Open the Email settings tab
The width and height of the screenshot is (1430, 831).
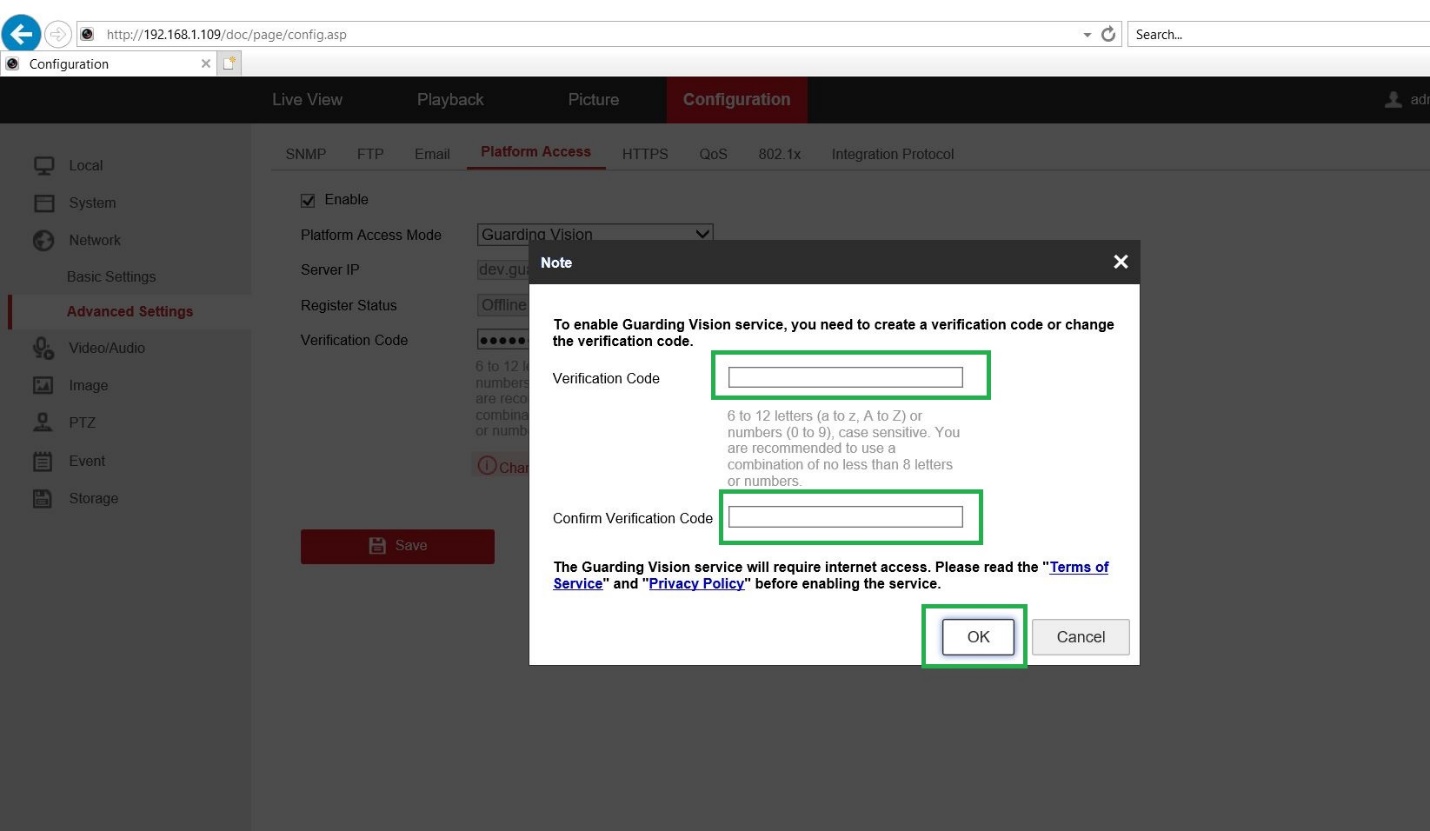[x=432, y=154]
